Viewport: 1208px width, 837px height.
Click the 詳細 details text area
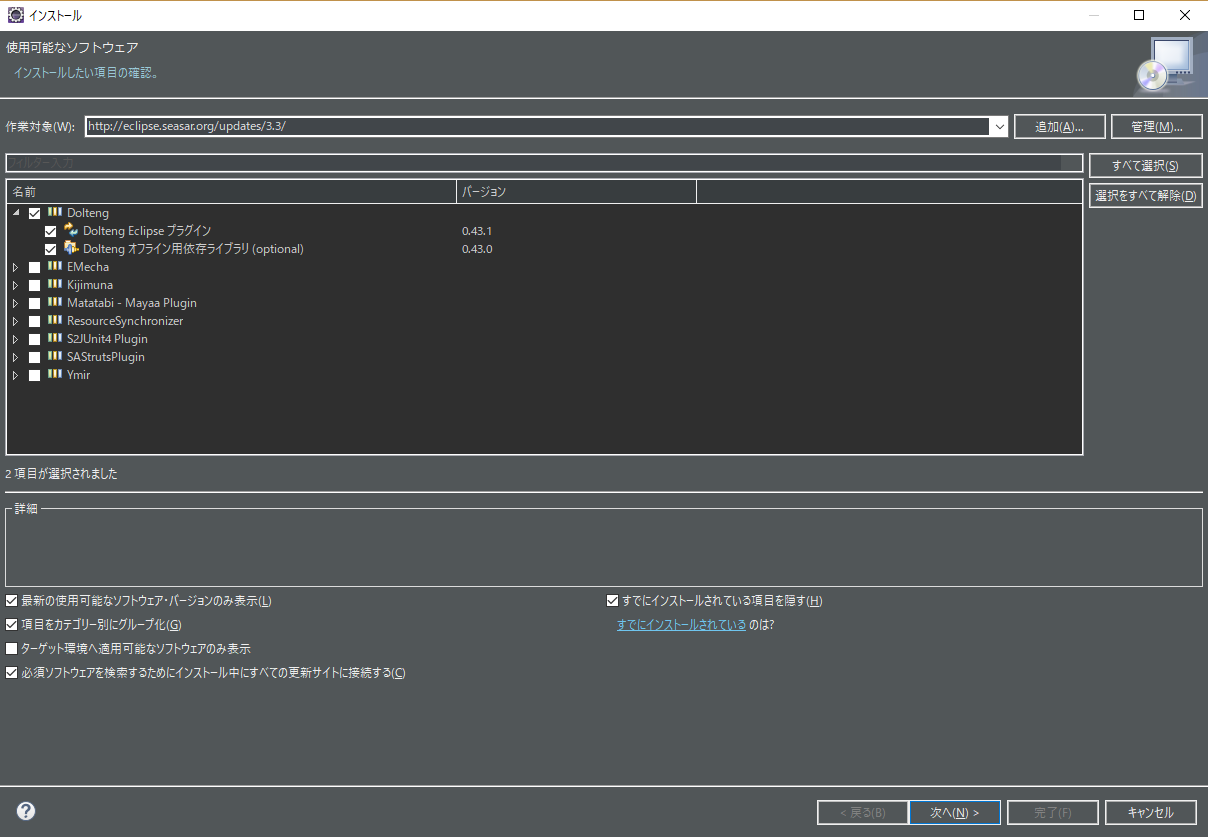tap(604, 550)
